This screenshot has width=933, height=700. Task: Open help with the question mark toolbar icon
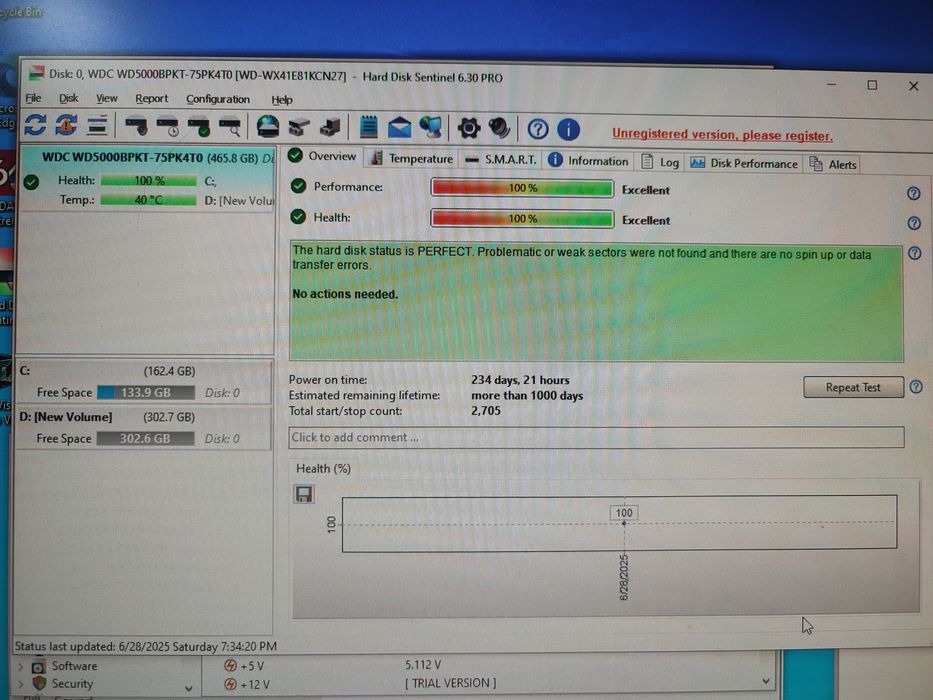538,129
